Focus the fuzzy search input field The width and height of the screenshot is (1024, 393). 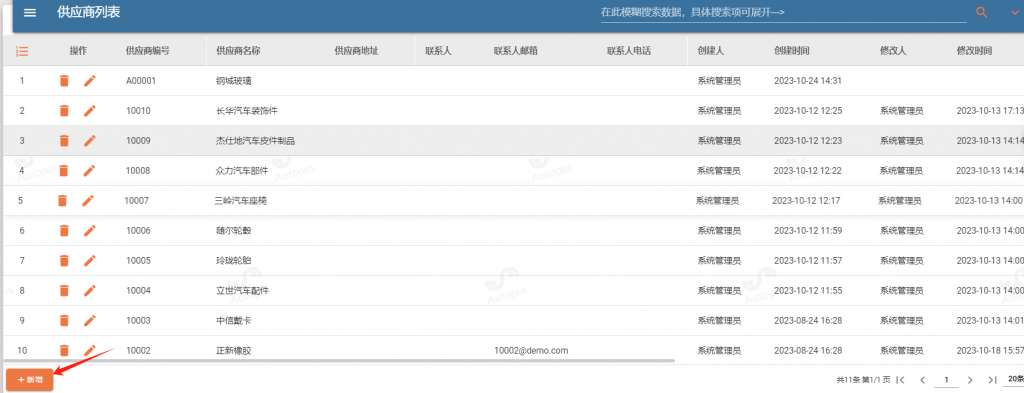click(783, 12)
